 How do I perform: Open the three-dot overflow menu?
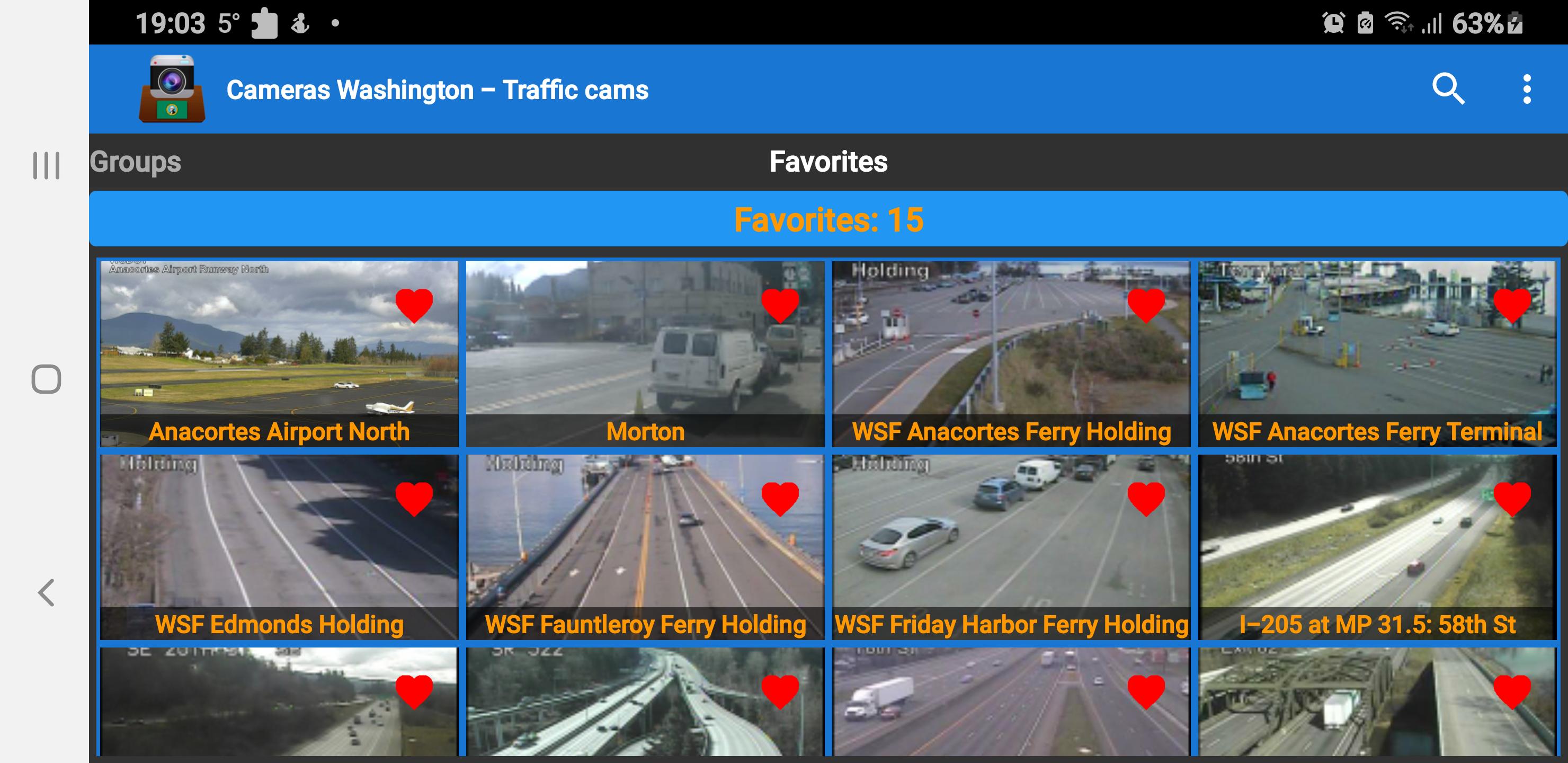pyautogui.click(x=1526, y=90)
